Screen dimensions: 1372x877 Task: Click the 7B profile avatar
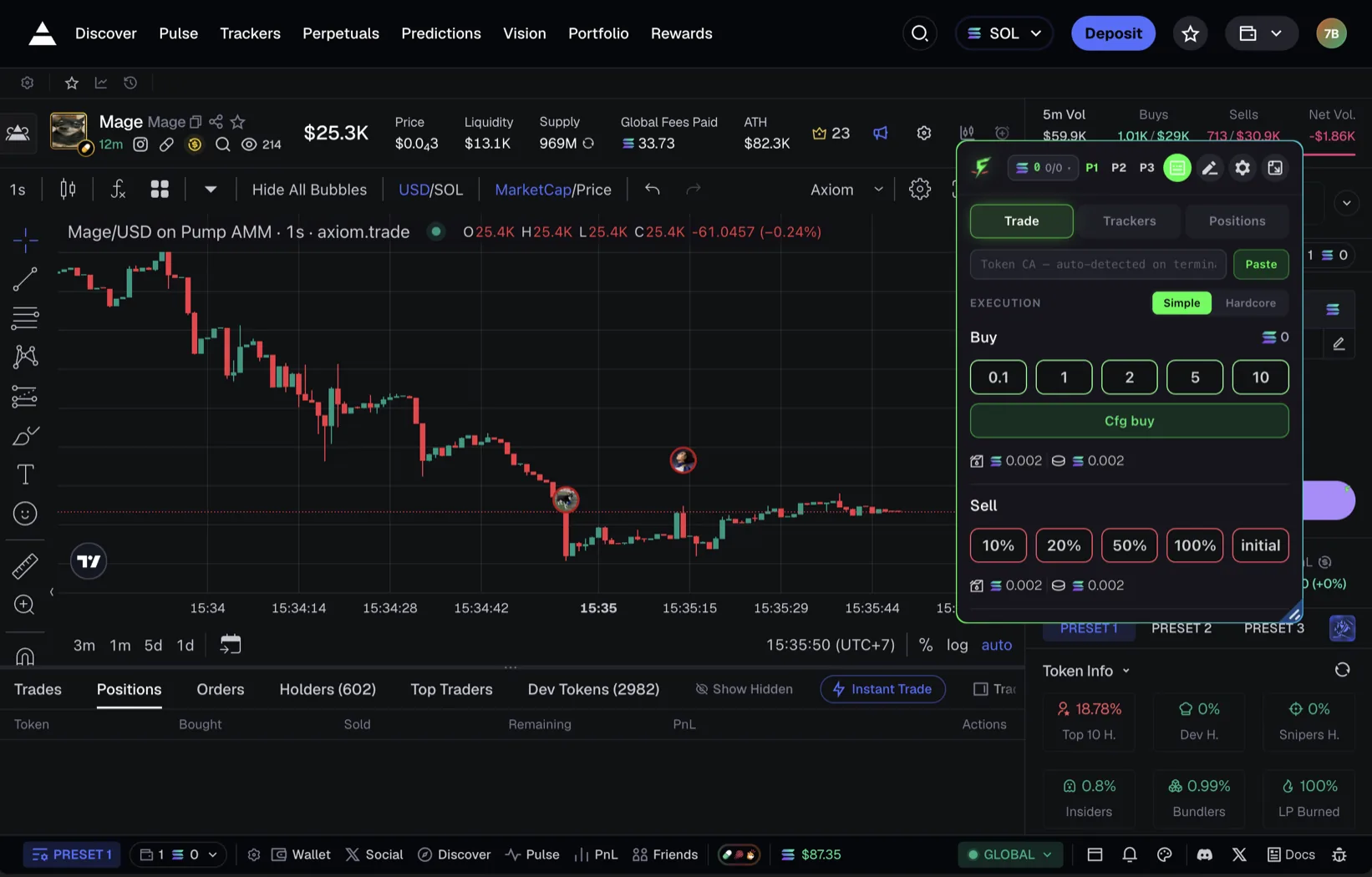(1331, 33)
